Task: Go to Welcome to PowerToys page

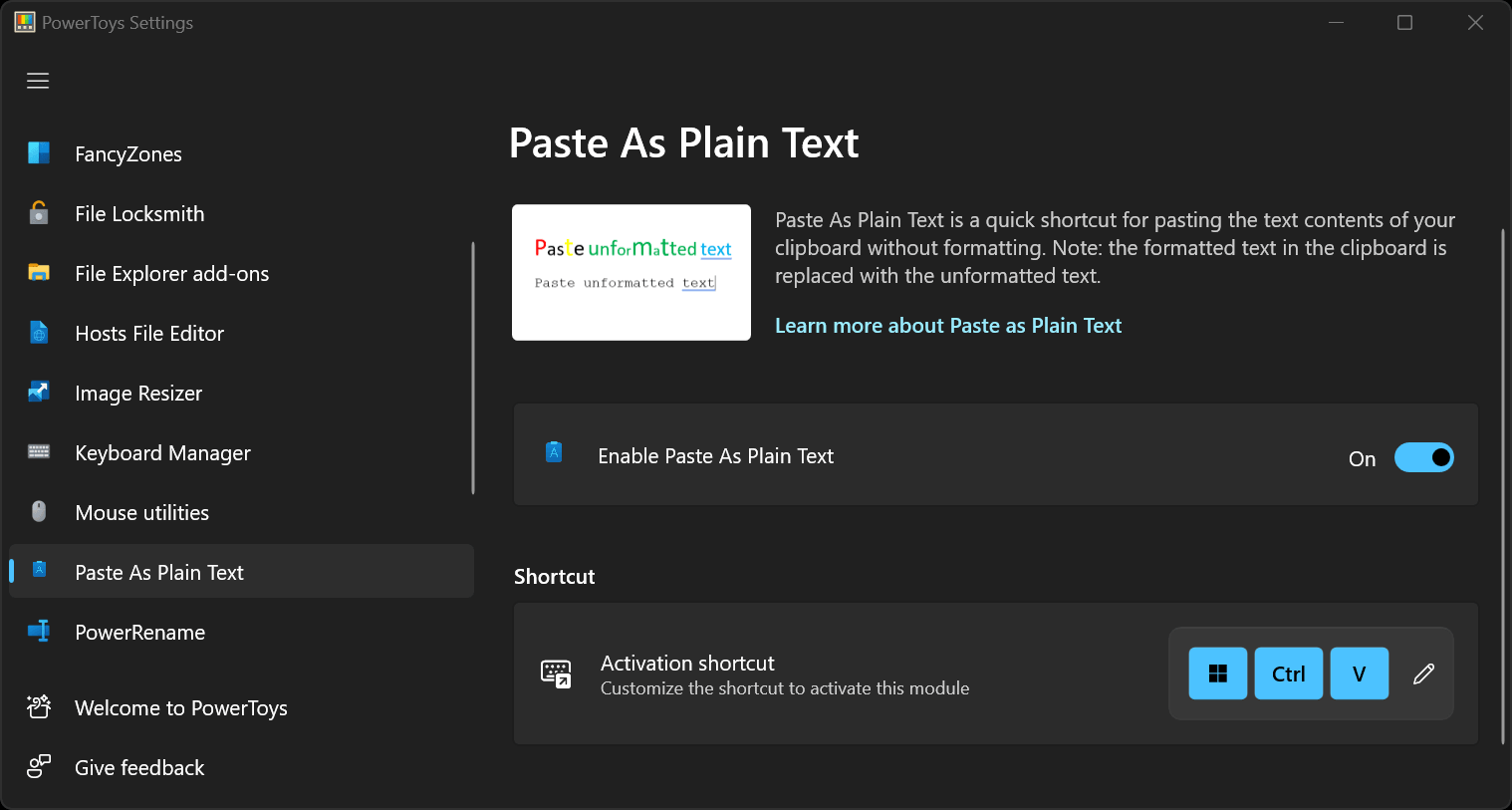Action: coord(180,707)
